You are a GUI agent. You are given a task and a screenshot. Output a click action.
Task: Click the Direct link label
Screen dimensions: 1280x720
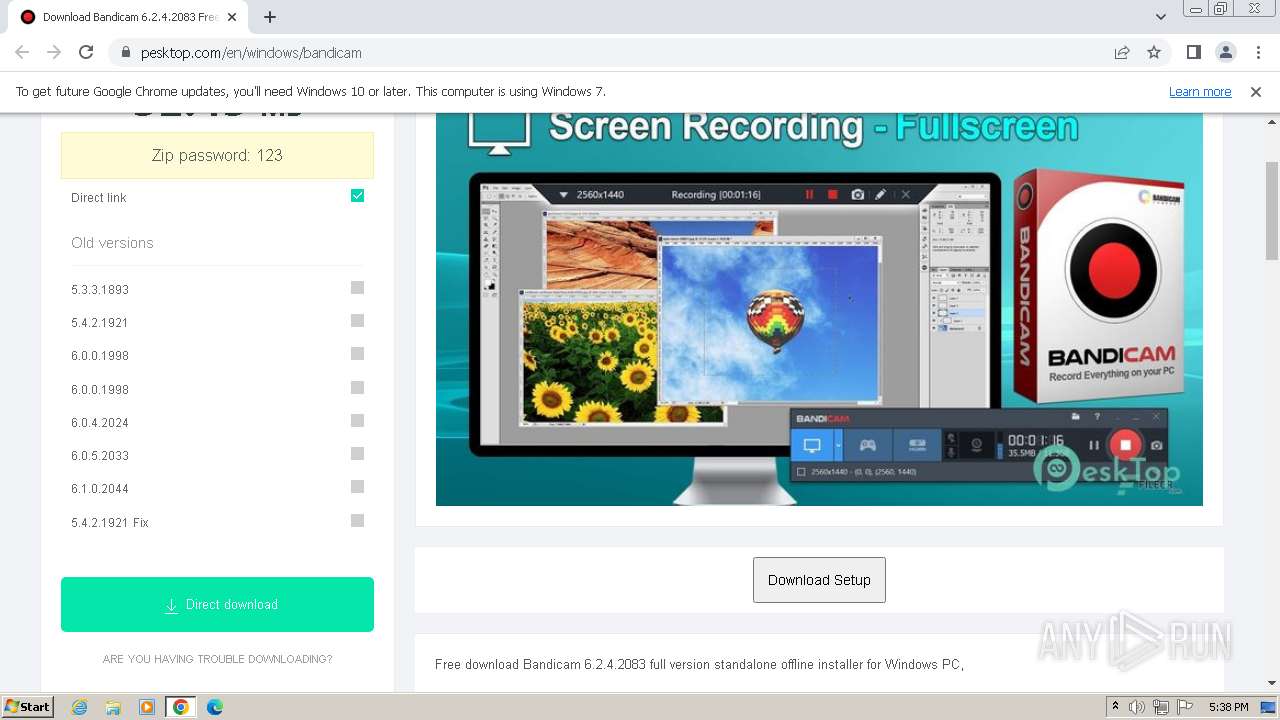(x=99, y=198)
